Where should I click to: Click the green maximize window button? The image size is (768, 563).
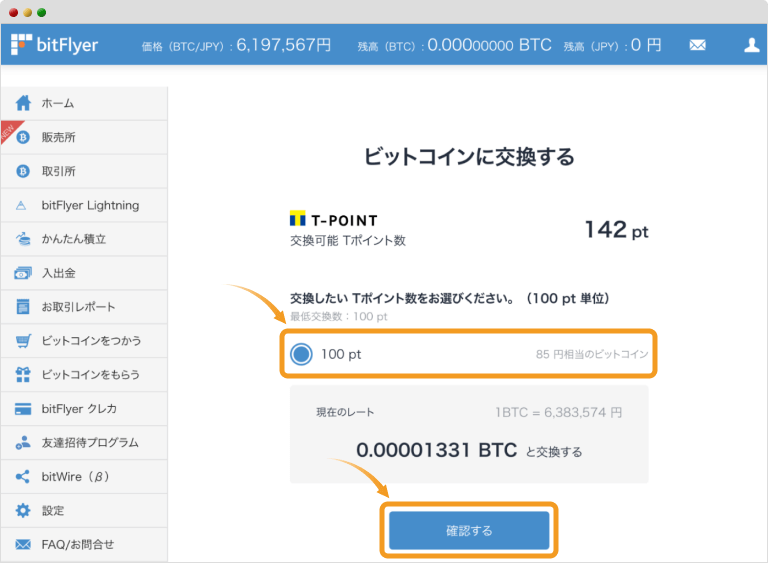click(x=42, y=13)
